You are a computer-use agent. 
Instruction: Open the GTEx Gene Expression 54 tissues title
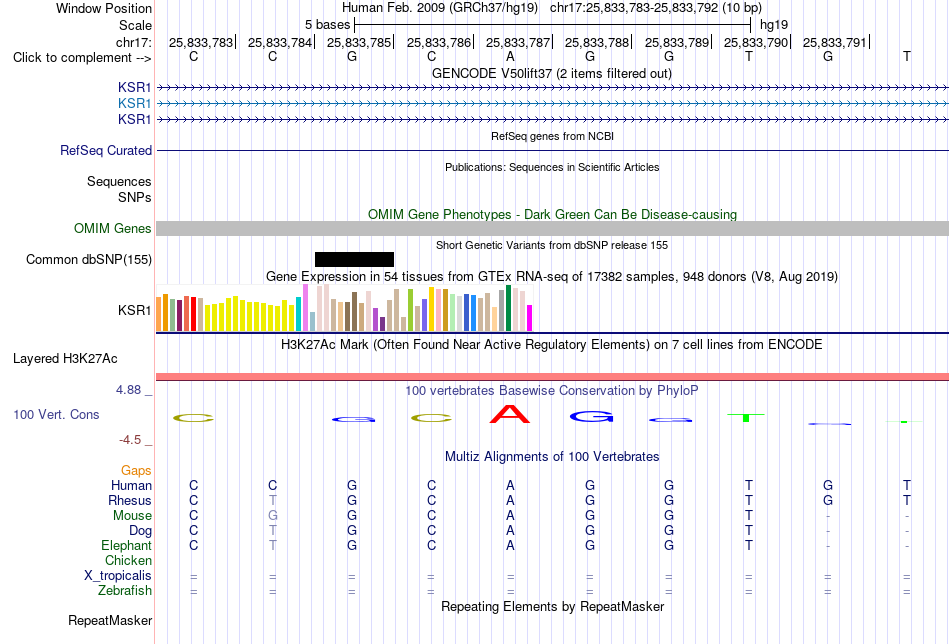coord(552,277)
